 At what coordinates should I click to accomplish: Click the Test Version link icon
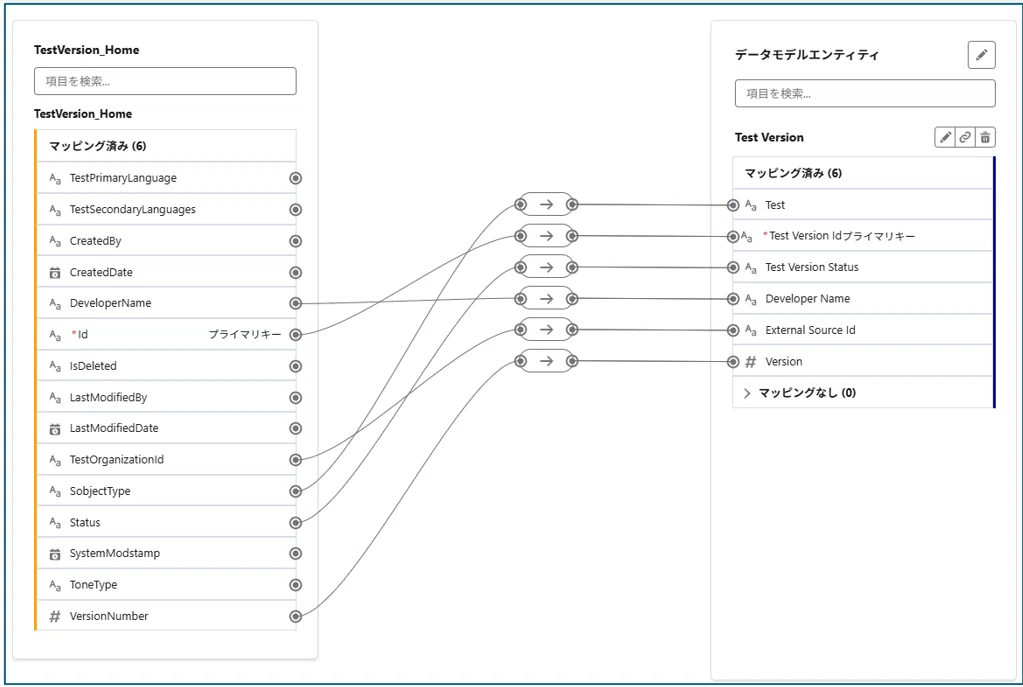click(965, 137)
